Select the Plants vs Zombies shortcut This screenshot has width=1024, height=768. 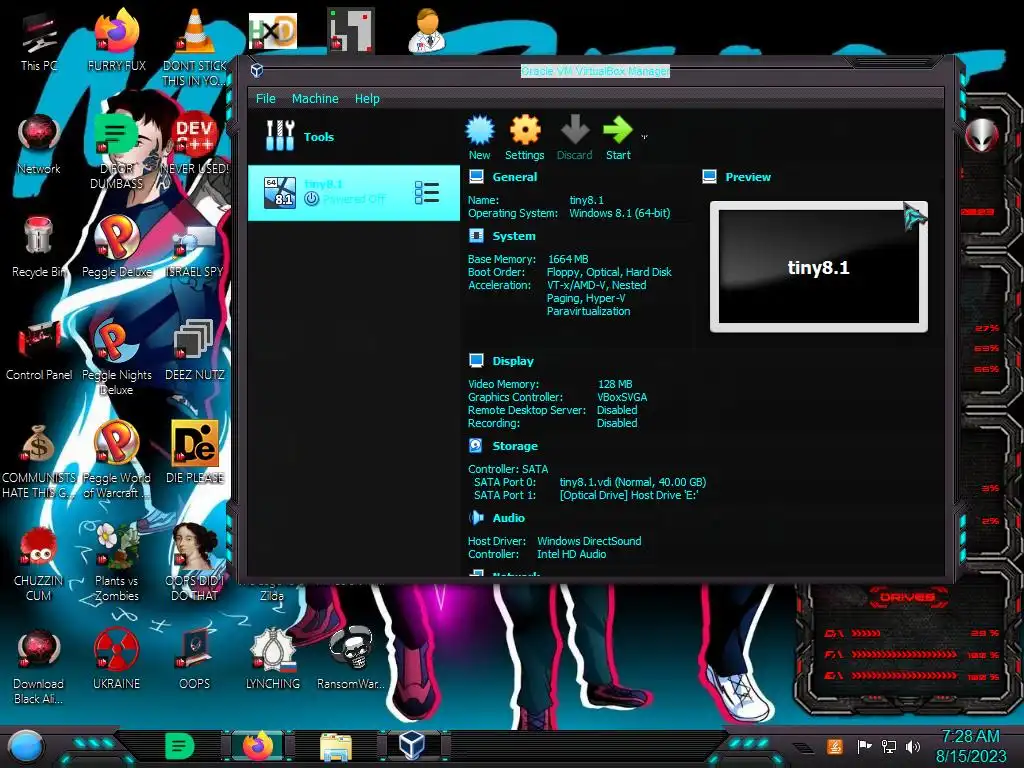point(116,563)
